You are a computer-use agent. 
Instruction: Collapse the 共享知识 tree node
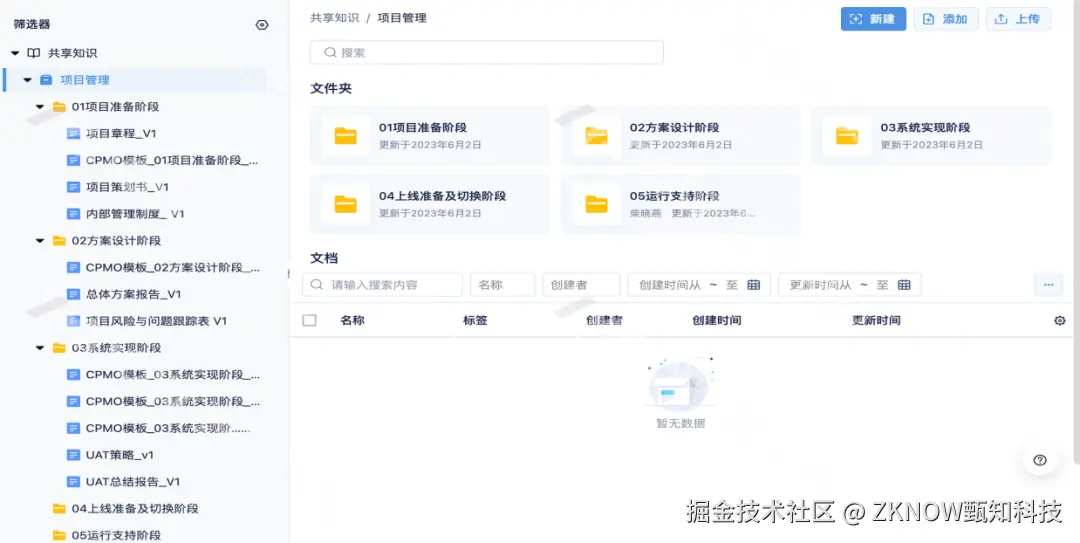coord(15,53)
